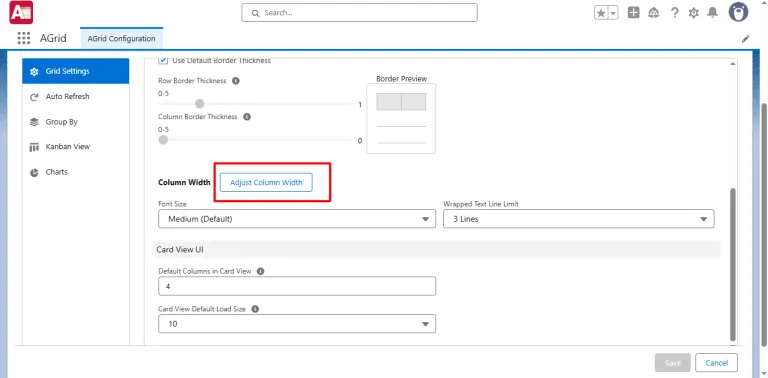Click the pencil edit icon
The height and width of the screenshot is (378, 768).
(x=745, y=39)
